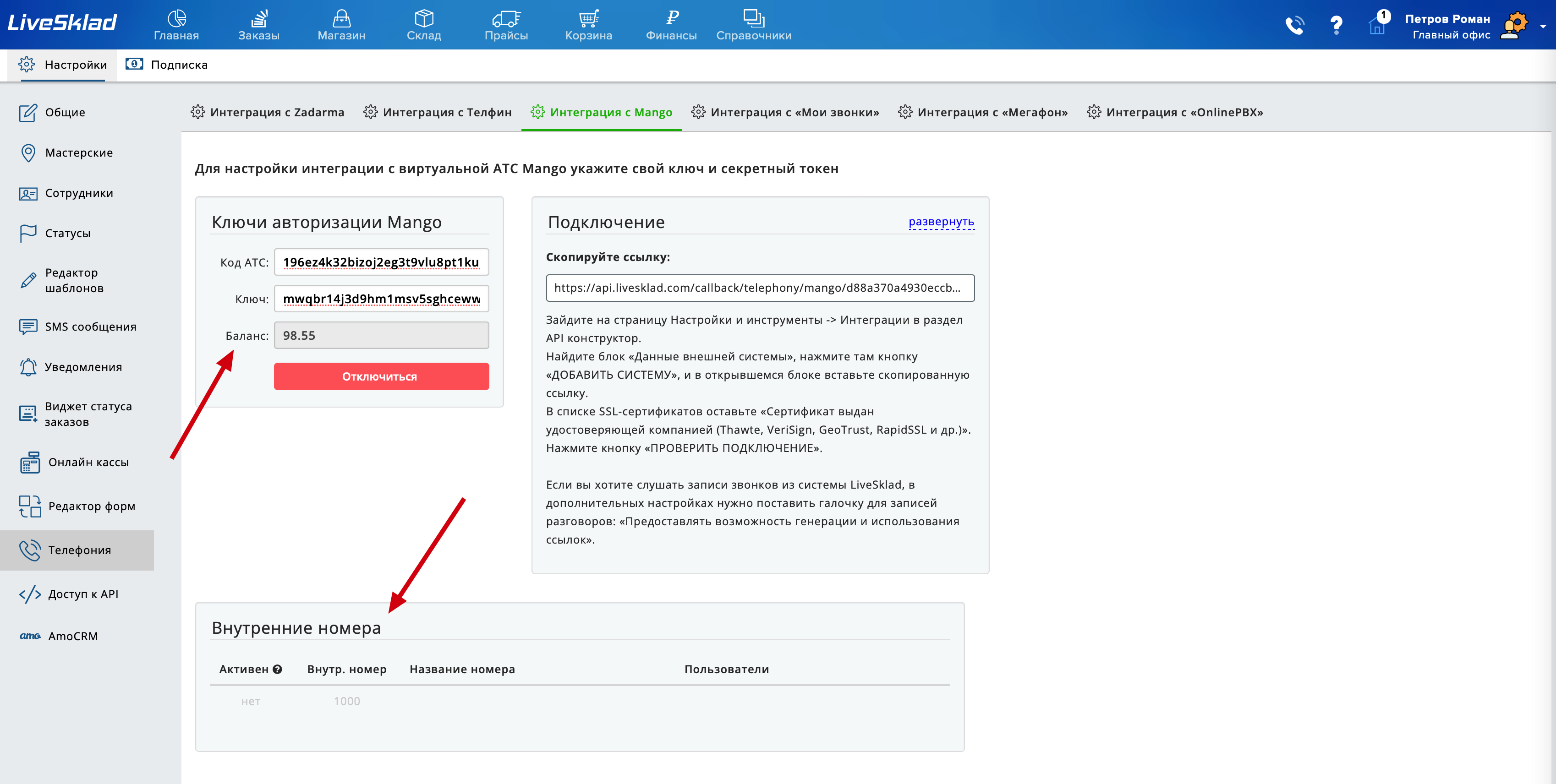Open the Финансы finance section

671,25
